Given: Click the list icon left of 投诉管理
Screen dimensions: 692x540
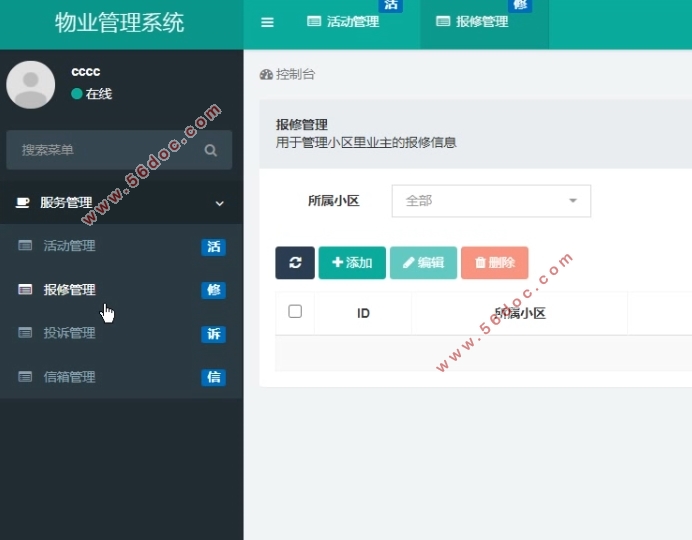Looking at the screenshot, I should tap(25, 333).
